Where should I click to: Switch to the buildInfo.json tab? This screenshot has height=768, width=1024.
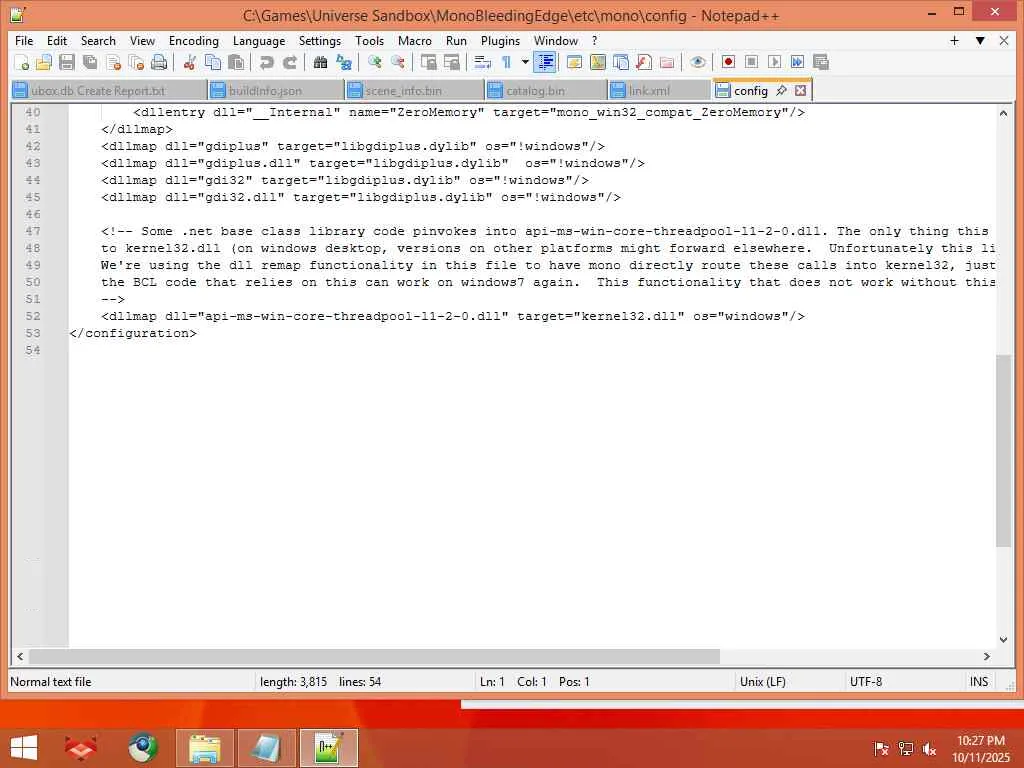coord(276,91)
